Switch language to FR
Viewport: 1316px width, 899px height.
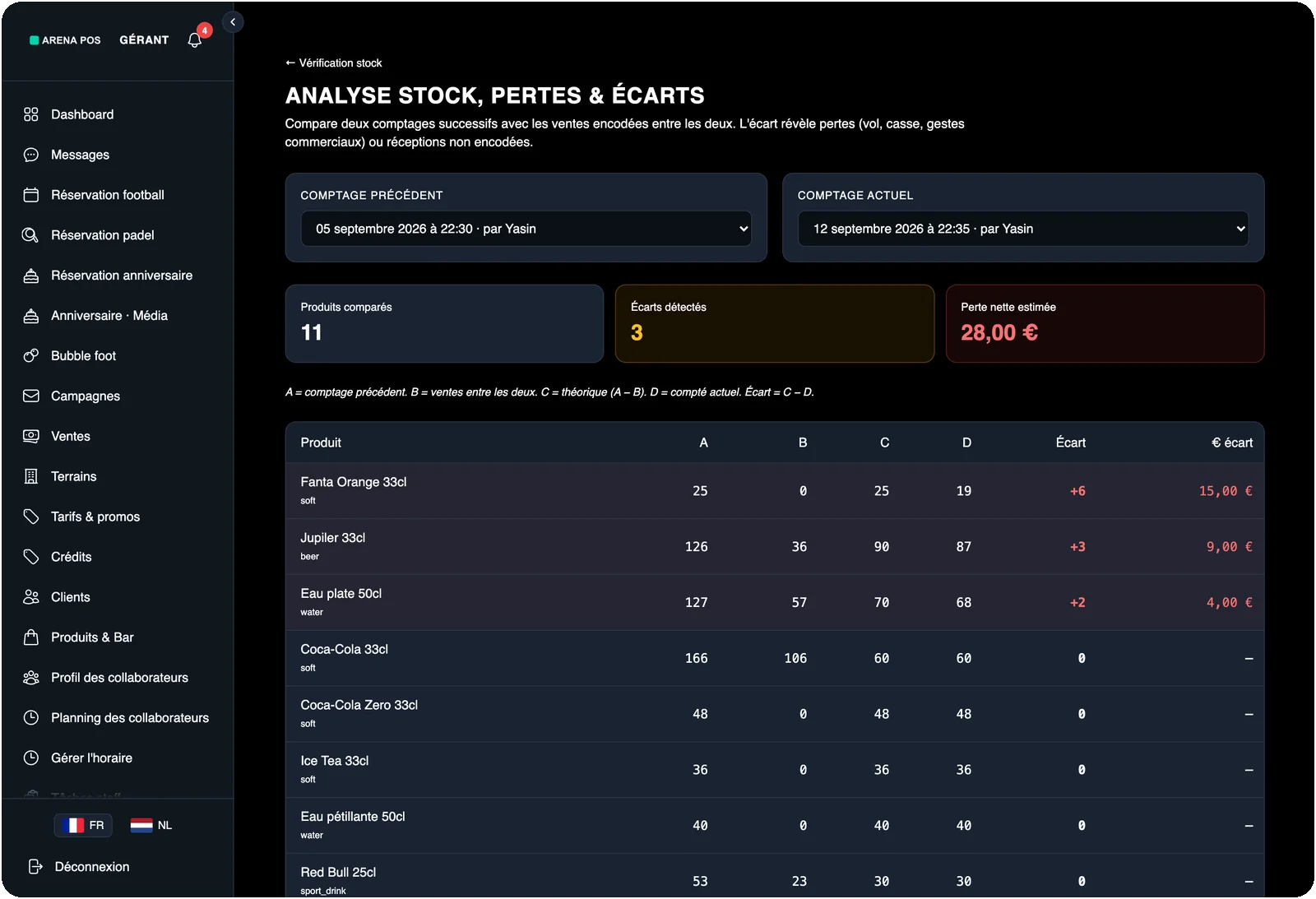coord(83,825)
